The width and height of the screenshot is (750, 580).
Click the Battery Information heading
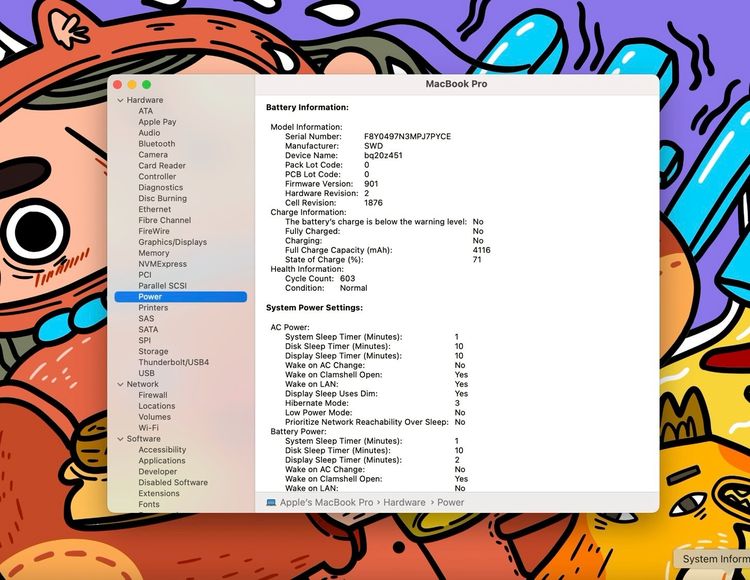pyautogui.click(x=307, y=108)
